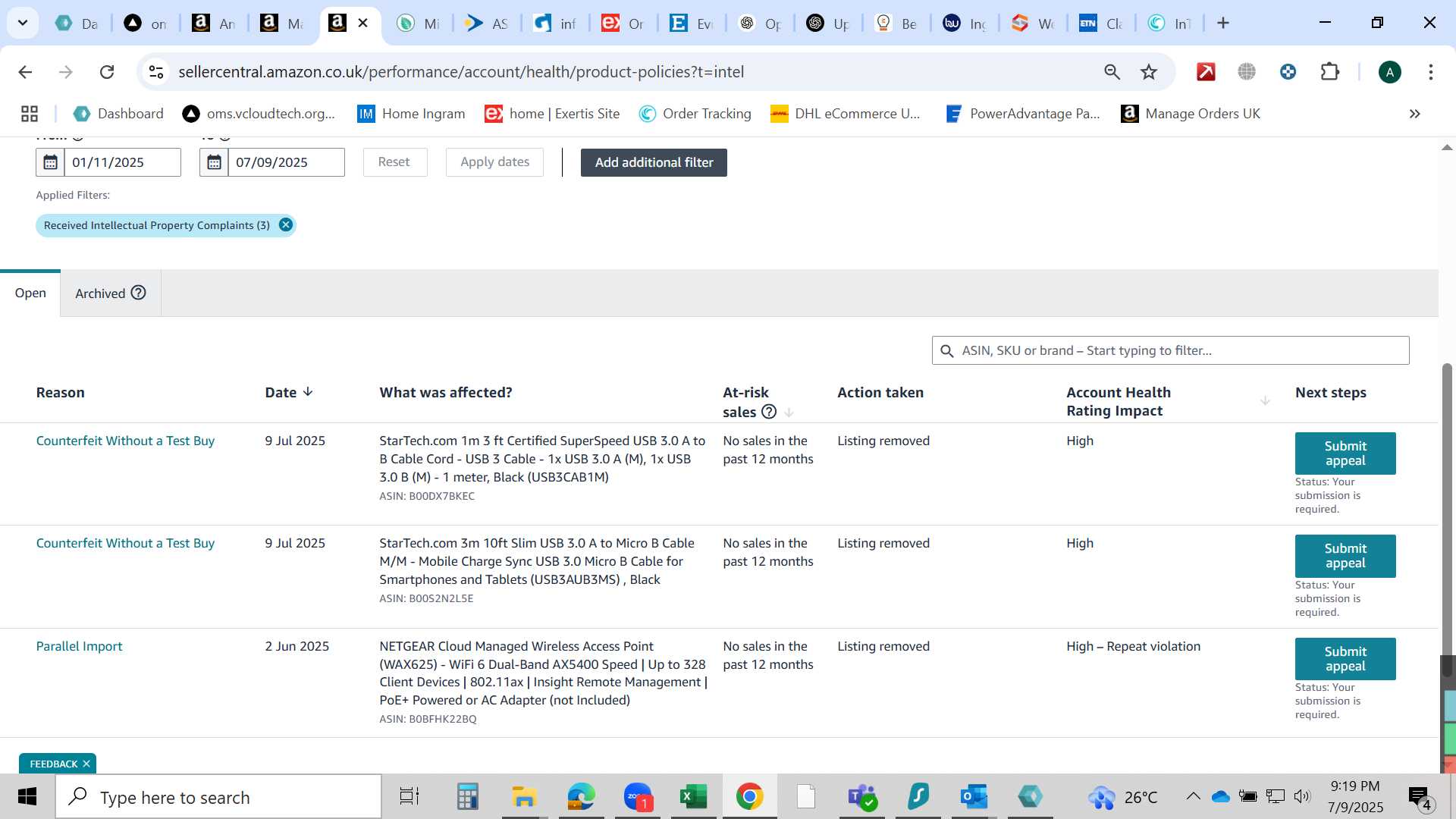Click the Windows taskbar search box
The width and height of the screenshot is (1456, 819).
tap(218, 797)
